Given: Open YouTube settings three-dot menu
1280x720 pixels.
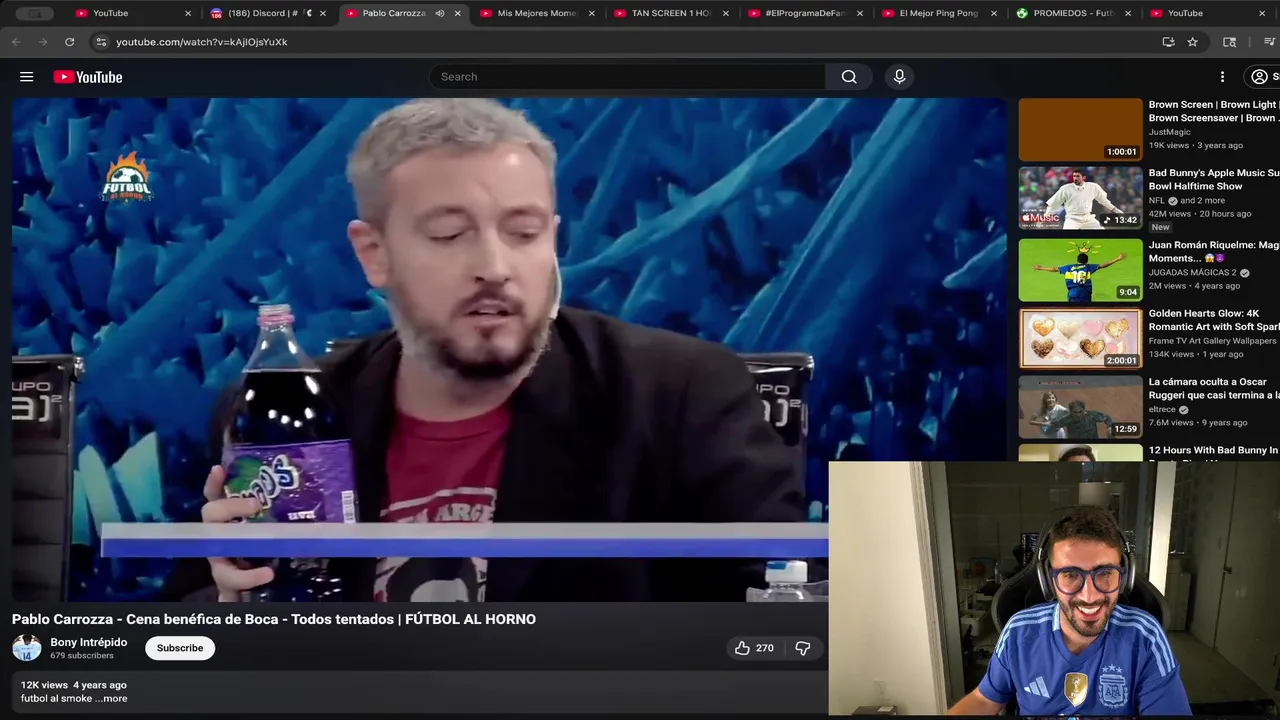Looking at the screenshot, I should (x=1222, y=77).
